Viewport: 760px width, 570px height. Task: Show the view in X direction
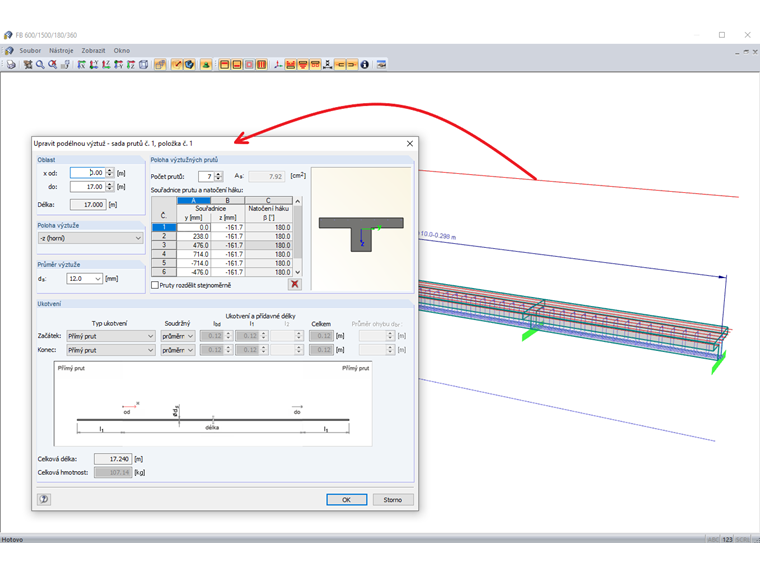81,64
